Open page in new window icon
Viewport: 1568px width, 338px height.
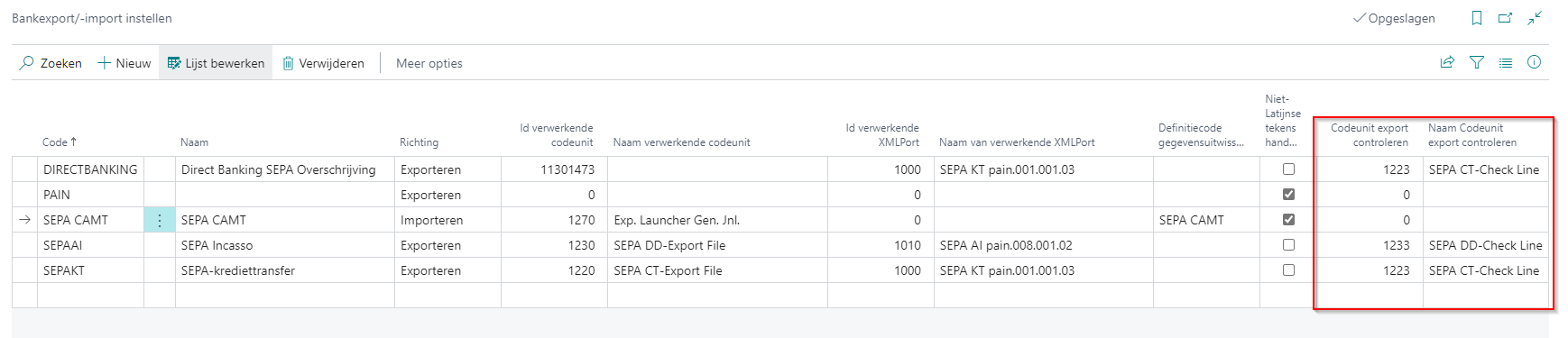coord(1505,18)
